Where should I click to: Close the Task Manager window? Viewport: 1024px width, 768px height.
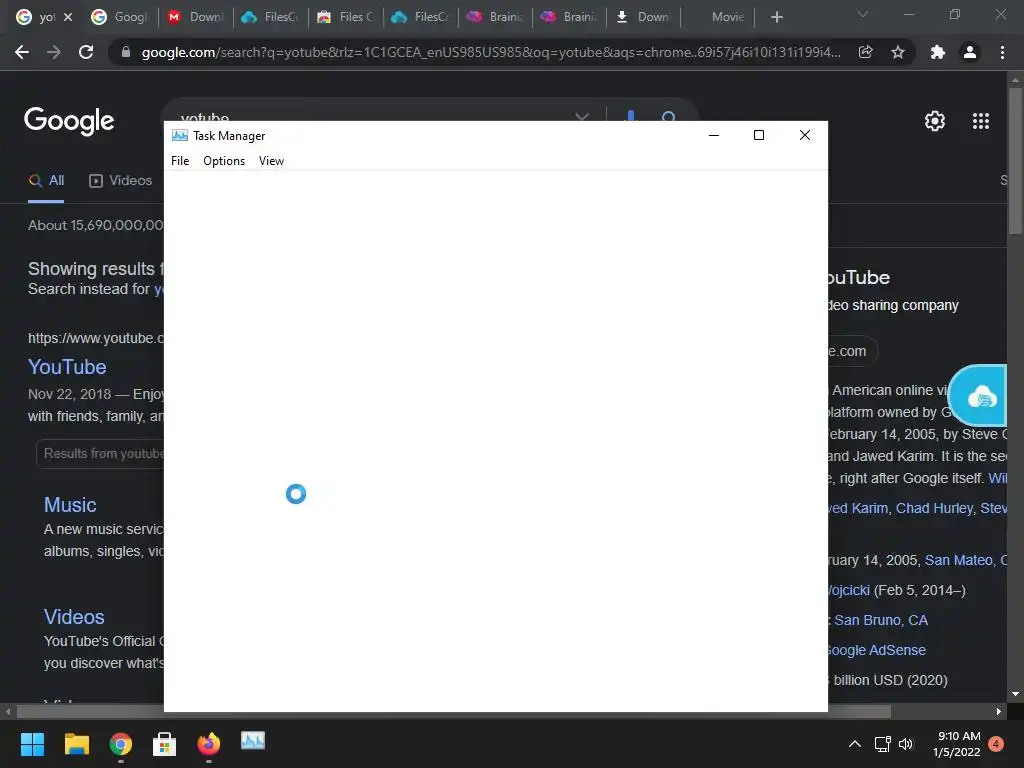(805, 135)
